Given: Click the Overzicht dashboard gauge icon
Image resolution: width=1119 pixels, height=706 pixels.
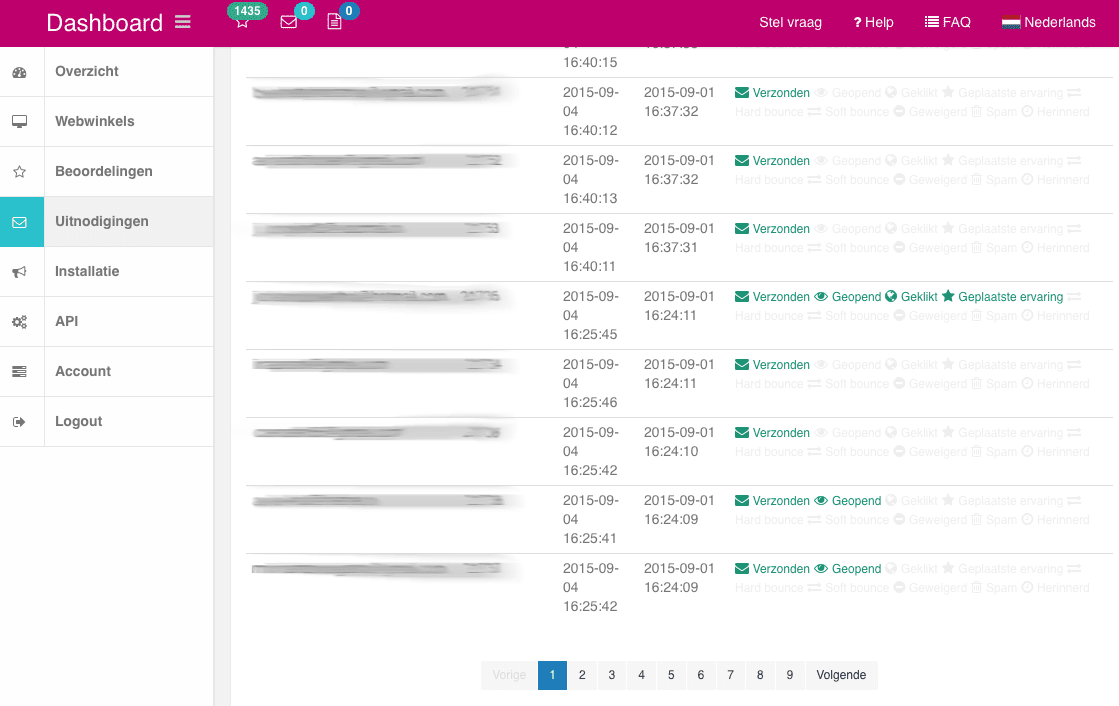Looking at the screenshot, I should click(20, 72).
